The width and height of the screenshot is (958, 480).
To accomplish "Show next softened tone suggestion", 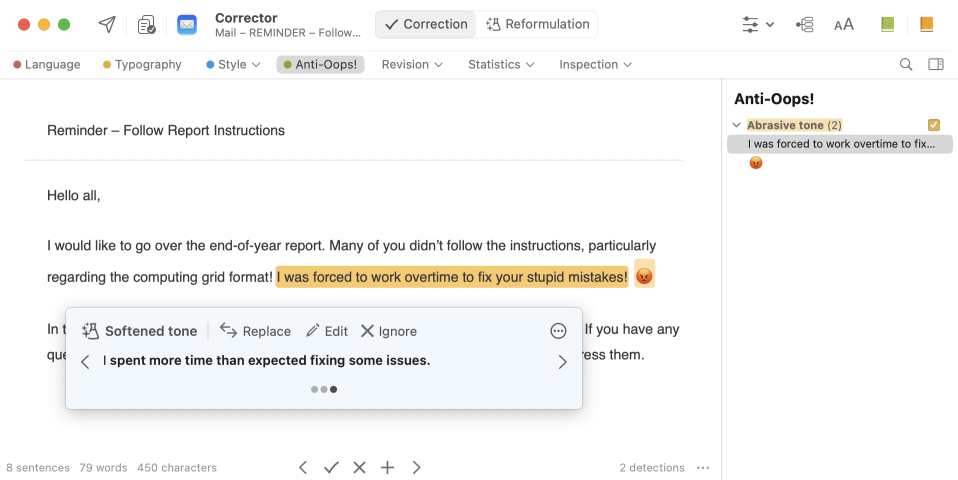I will point(562,362).
